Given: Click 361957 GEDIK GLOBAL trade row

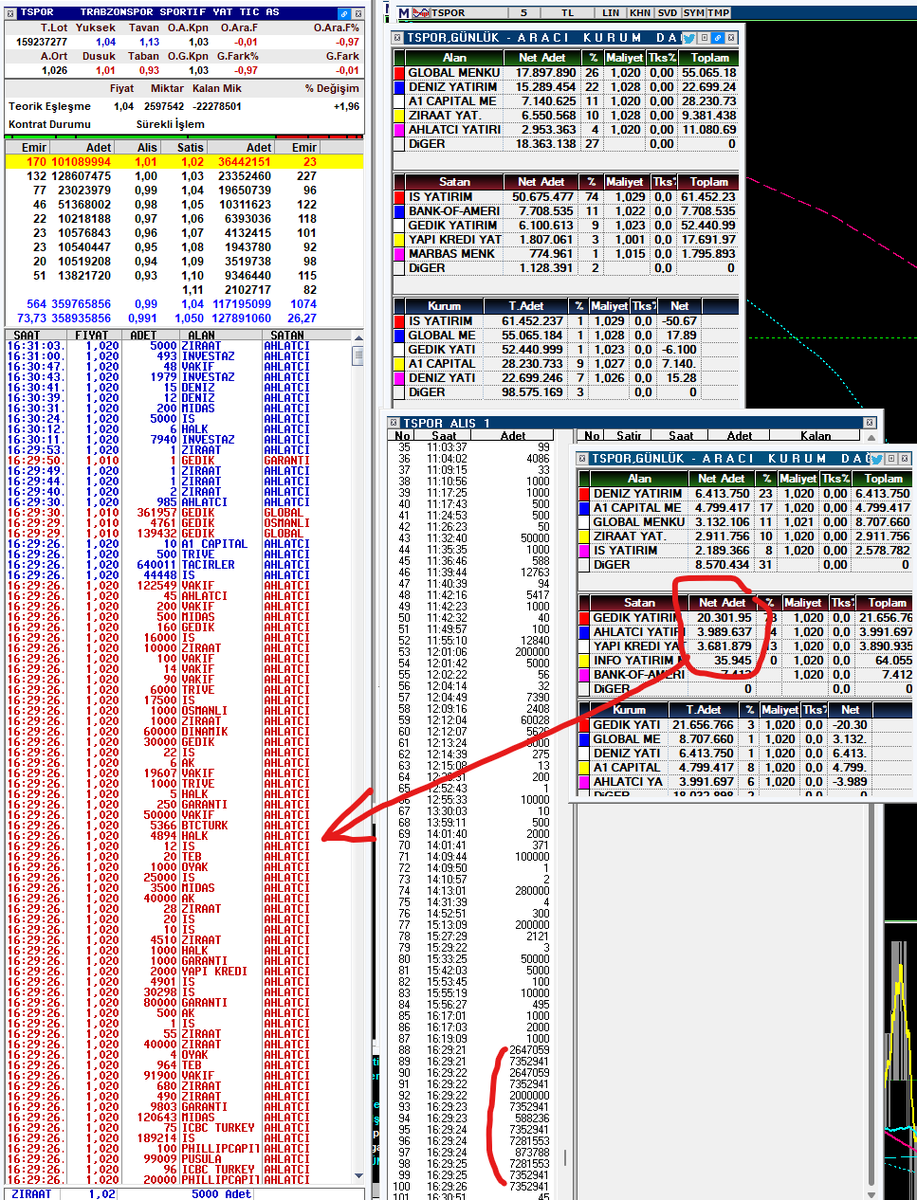Looking at the screenshot, I should click(x=177, y=512).
